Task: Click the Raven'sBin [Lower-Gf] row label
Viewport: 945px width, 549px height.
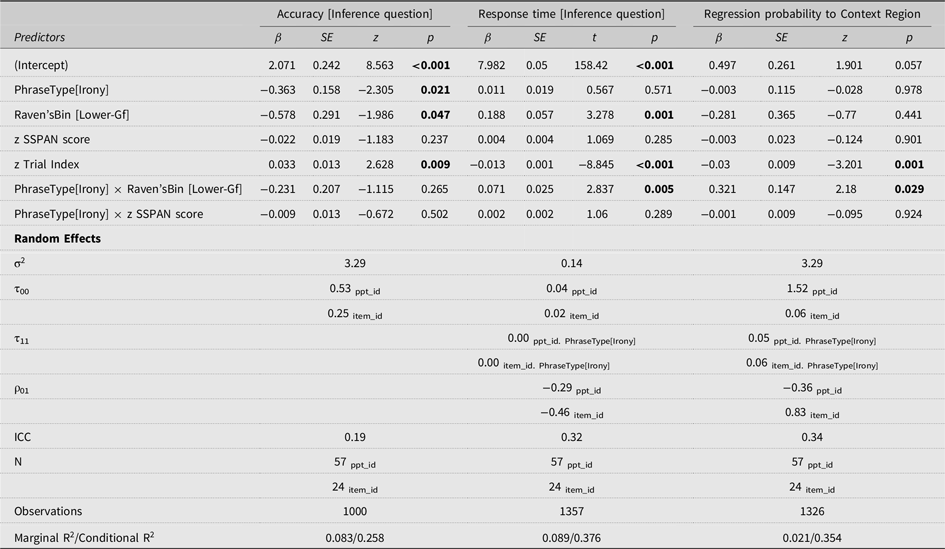Action: click(72, 115)
